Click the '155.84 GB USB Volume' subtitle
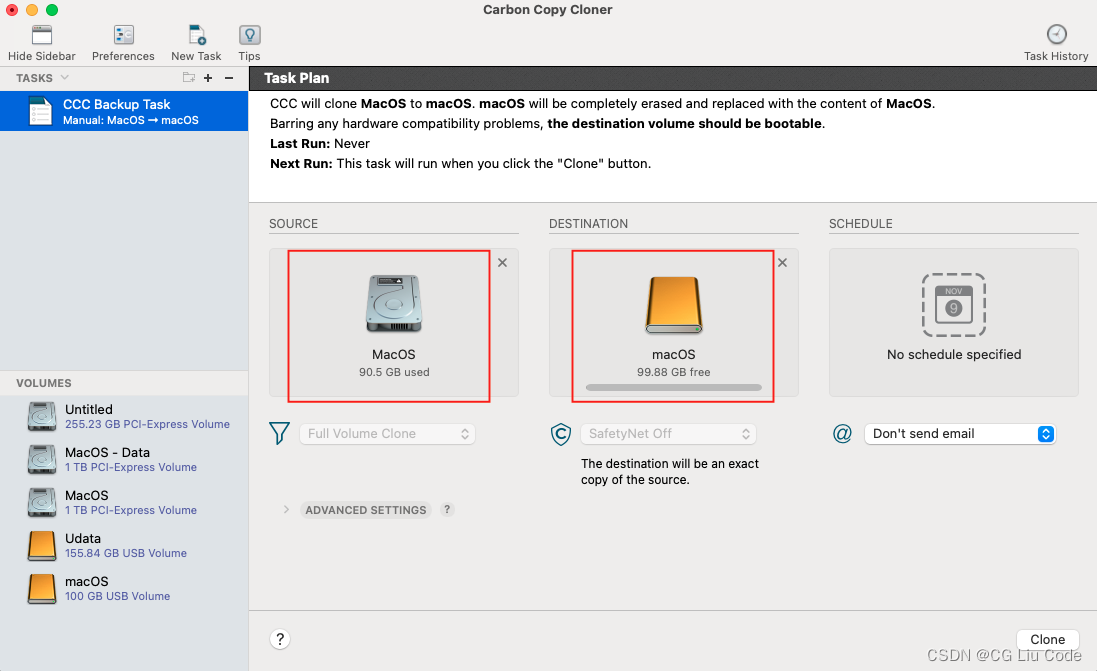1097x671 pixels. click(x=126, y=553)
